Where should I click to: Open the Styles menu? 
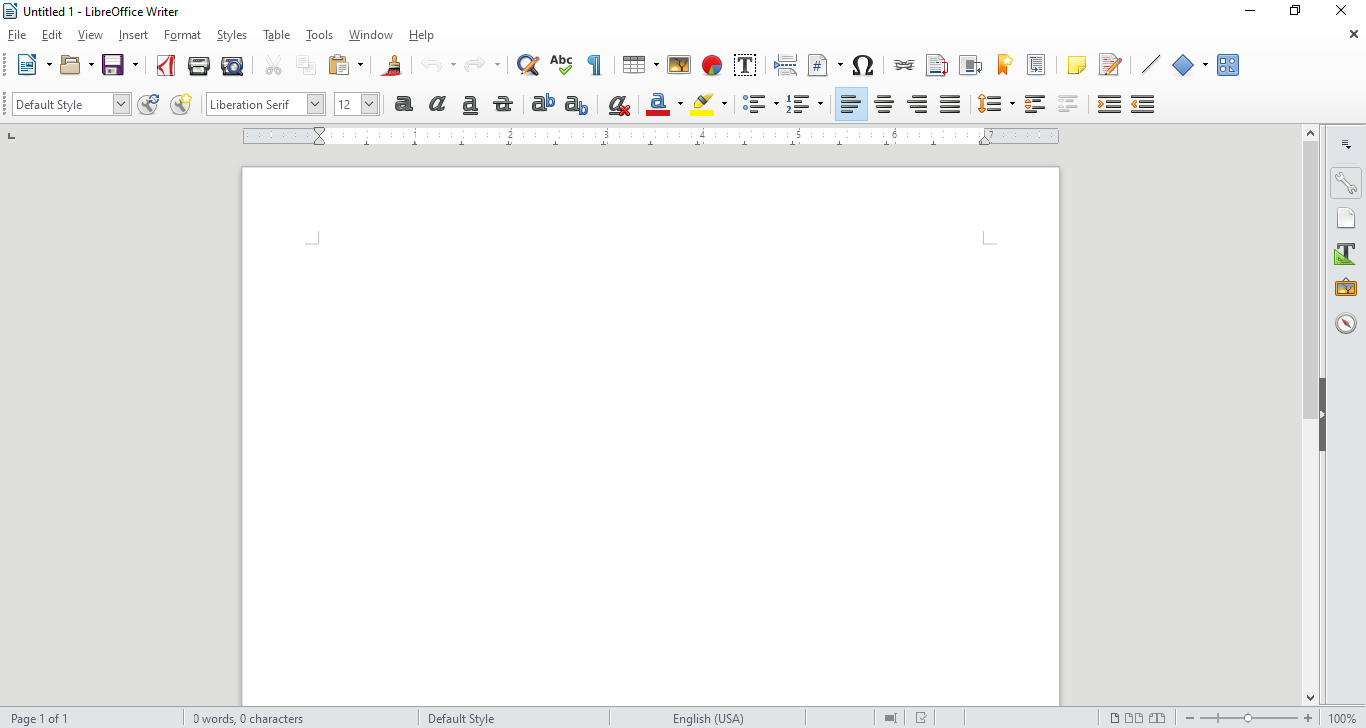click(x=231, y=35)
